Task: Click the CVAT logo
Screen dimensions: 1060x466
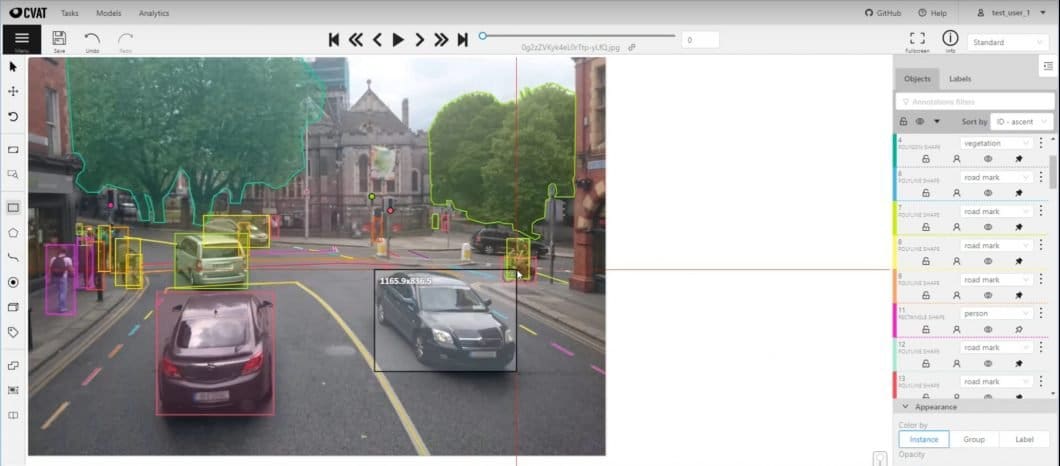Action: click(x=27, y=13)
